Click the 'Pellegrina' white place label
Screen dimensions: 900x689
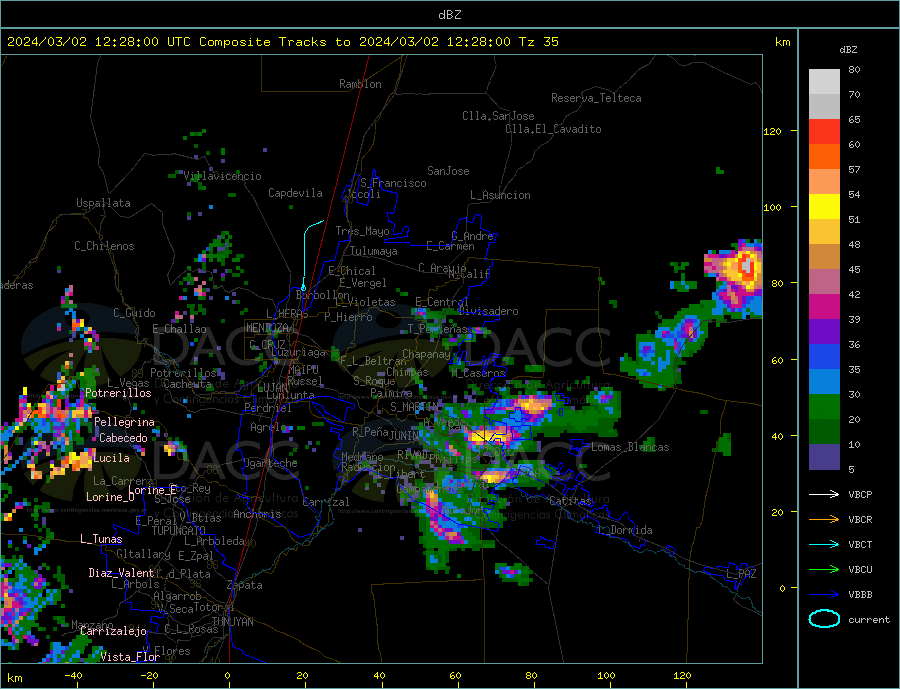[x=125, y=422]
